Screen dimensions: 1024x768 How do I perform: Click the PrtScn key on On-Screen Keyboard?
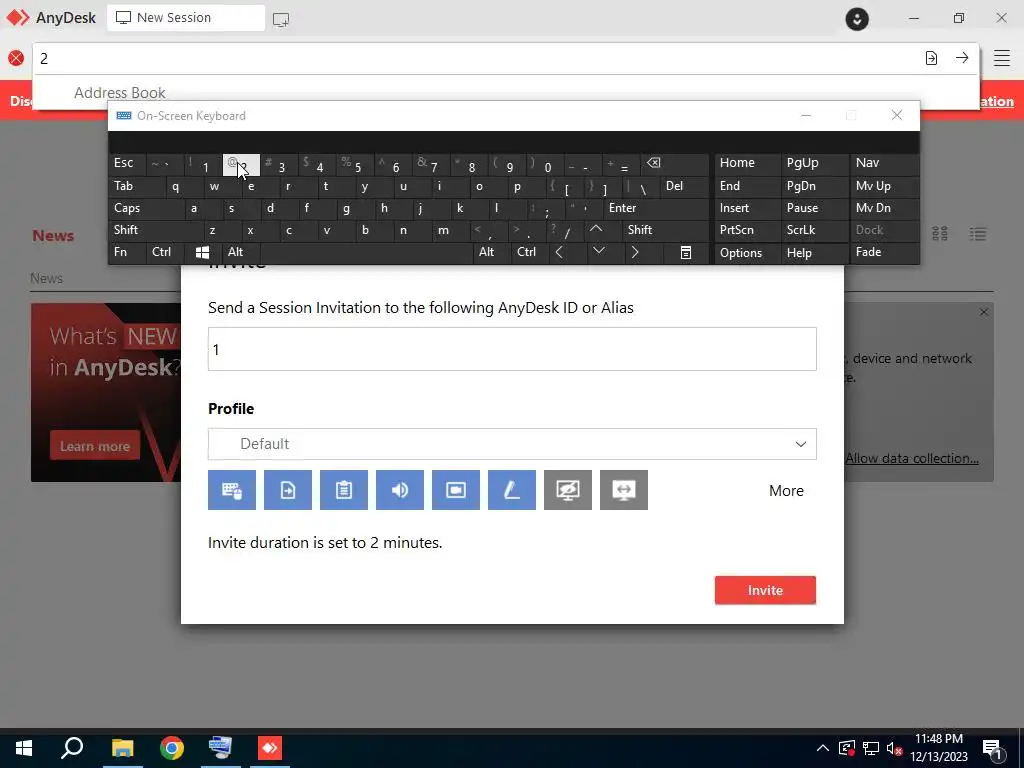[x=746, y=230]
